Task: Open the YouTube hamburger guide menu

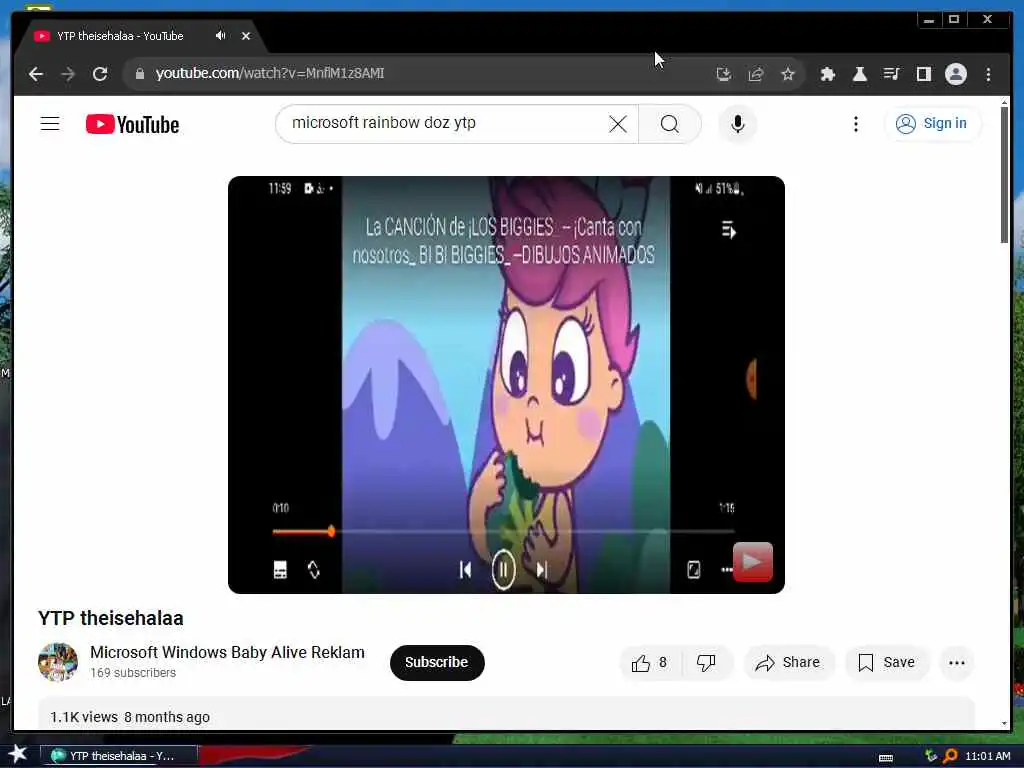Action: point(50,123)
